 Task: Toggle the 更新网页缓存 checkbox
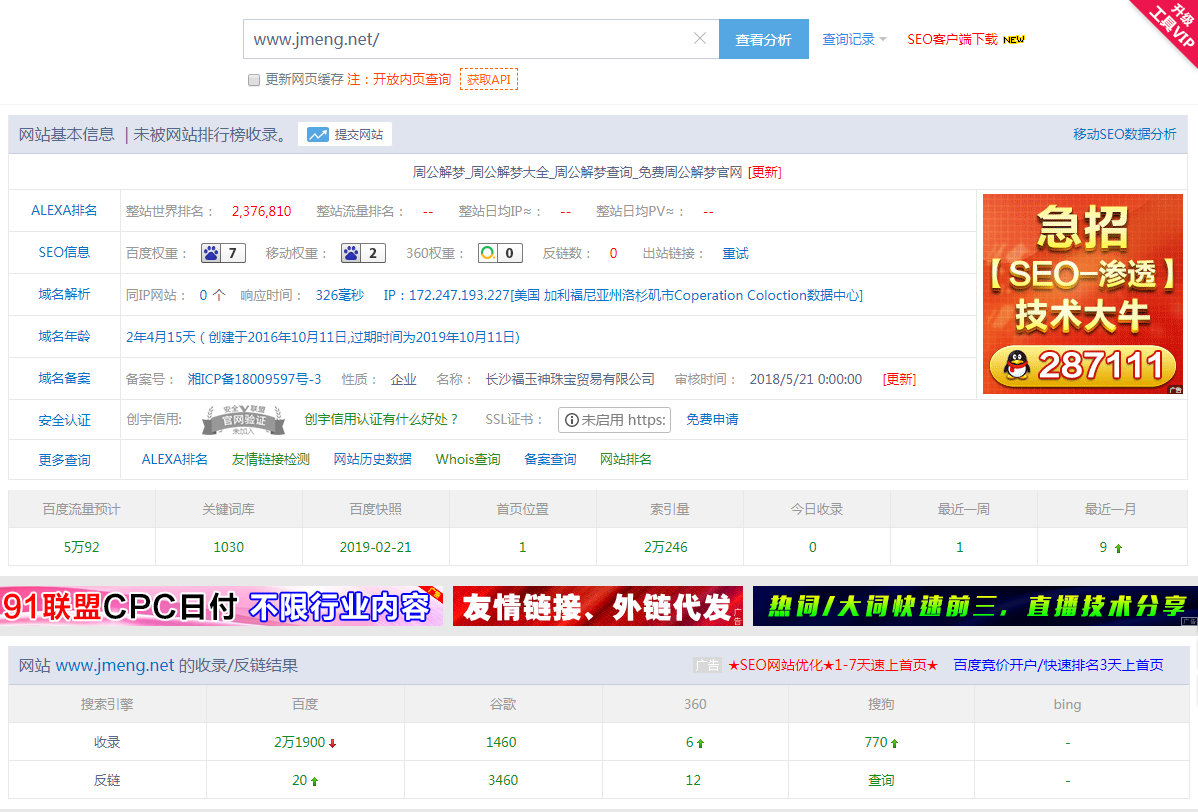tap(254, 80)
